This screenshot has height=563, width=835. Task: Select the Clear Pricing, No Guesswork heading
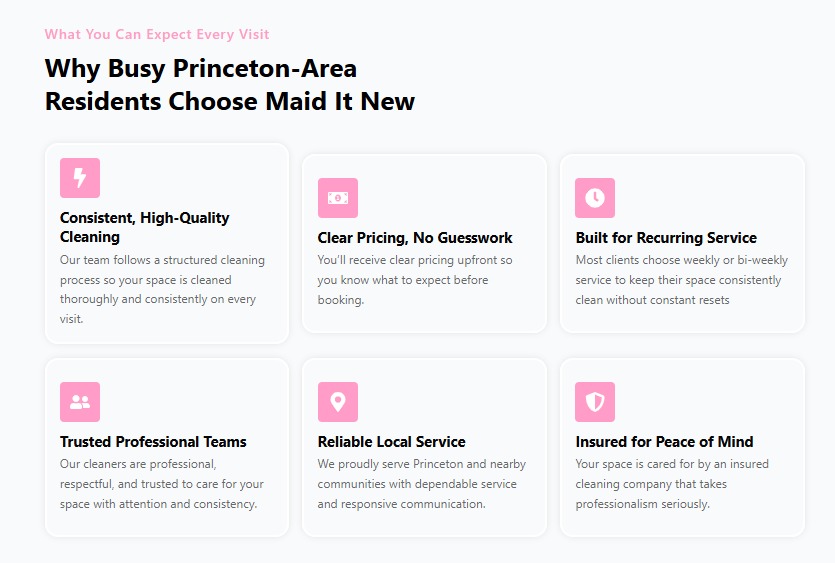(x=415, y=238)
